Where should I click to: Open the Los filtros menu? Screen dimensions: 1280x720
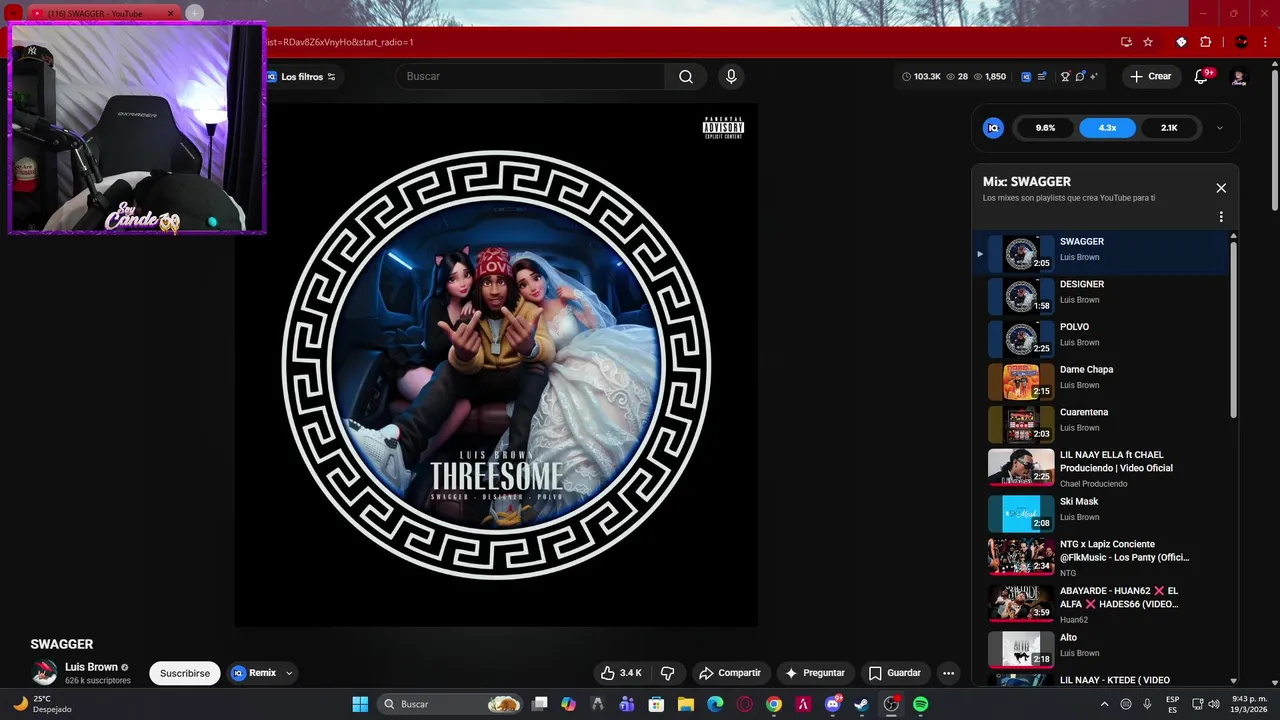[x=302, y=76]
